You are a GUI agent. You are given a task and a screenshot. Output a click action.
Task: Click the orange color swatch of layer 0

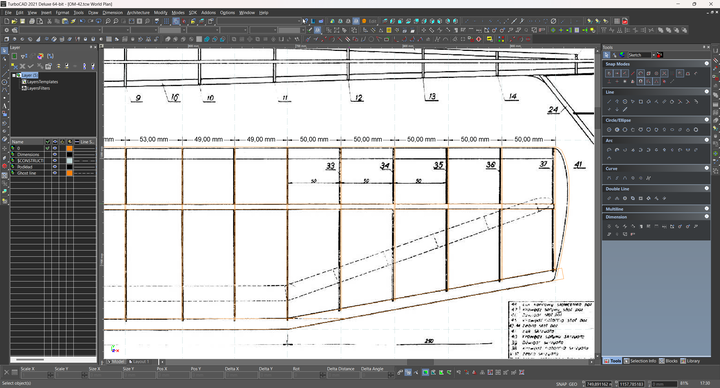69,148
